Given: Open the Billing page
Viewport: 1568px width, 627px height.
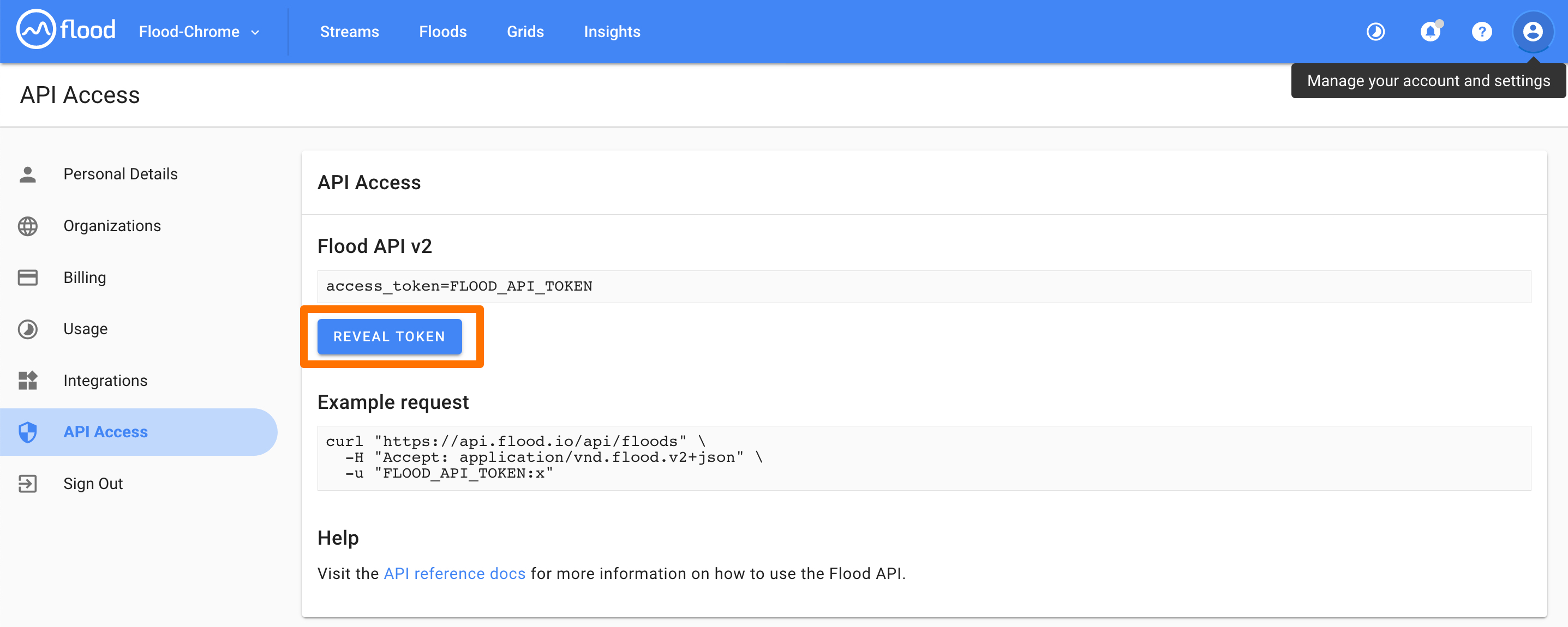Looking at the screenshot, I should pos(139,278).
